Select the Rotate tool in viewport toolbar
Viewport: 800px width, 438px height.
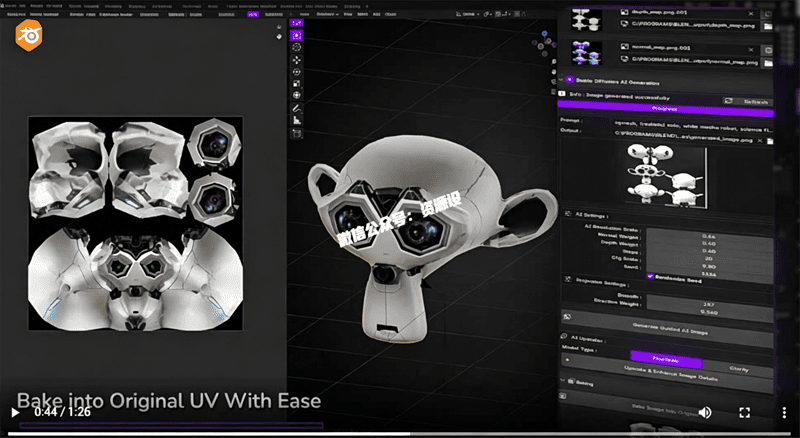pos(296,71)
